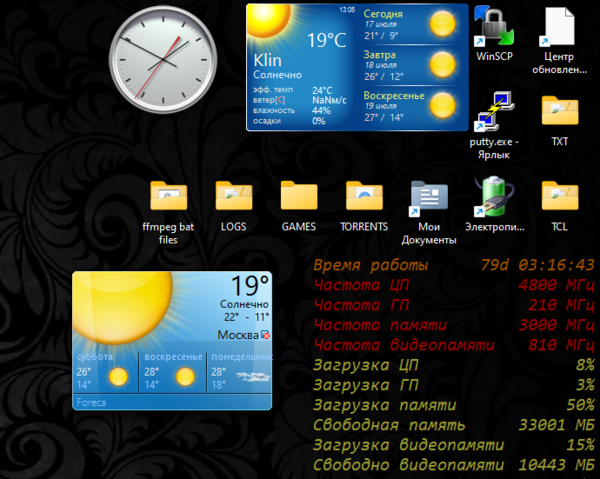
Task: Click the Загрузка памяти 50% line
Action: pos(454,405)
